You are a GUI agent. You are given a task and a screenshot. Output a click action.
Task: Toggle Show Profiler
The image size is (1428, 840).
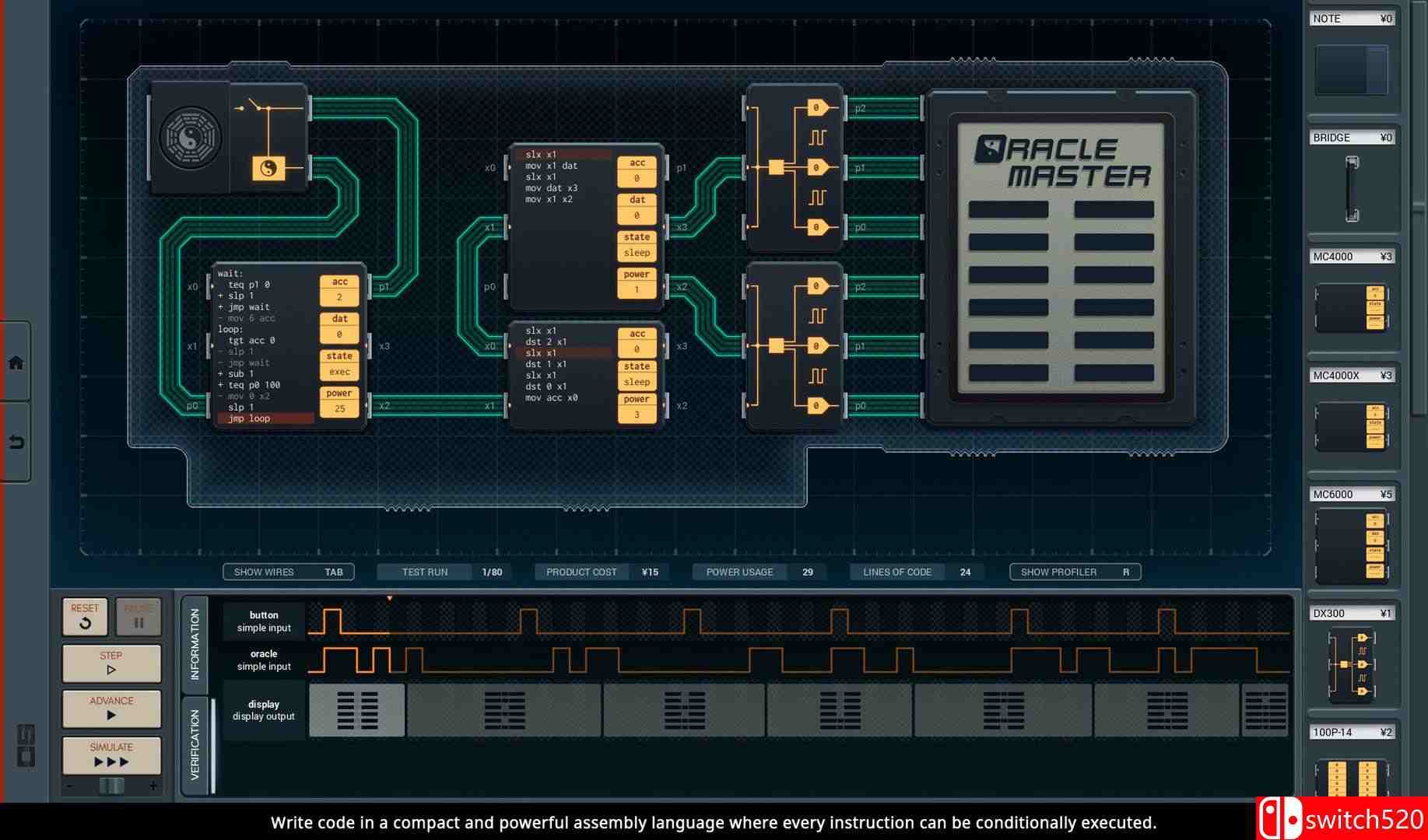(x=1075, y=572)
